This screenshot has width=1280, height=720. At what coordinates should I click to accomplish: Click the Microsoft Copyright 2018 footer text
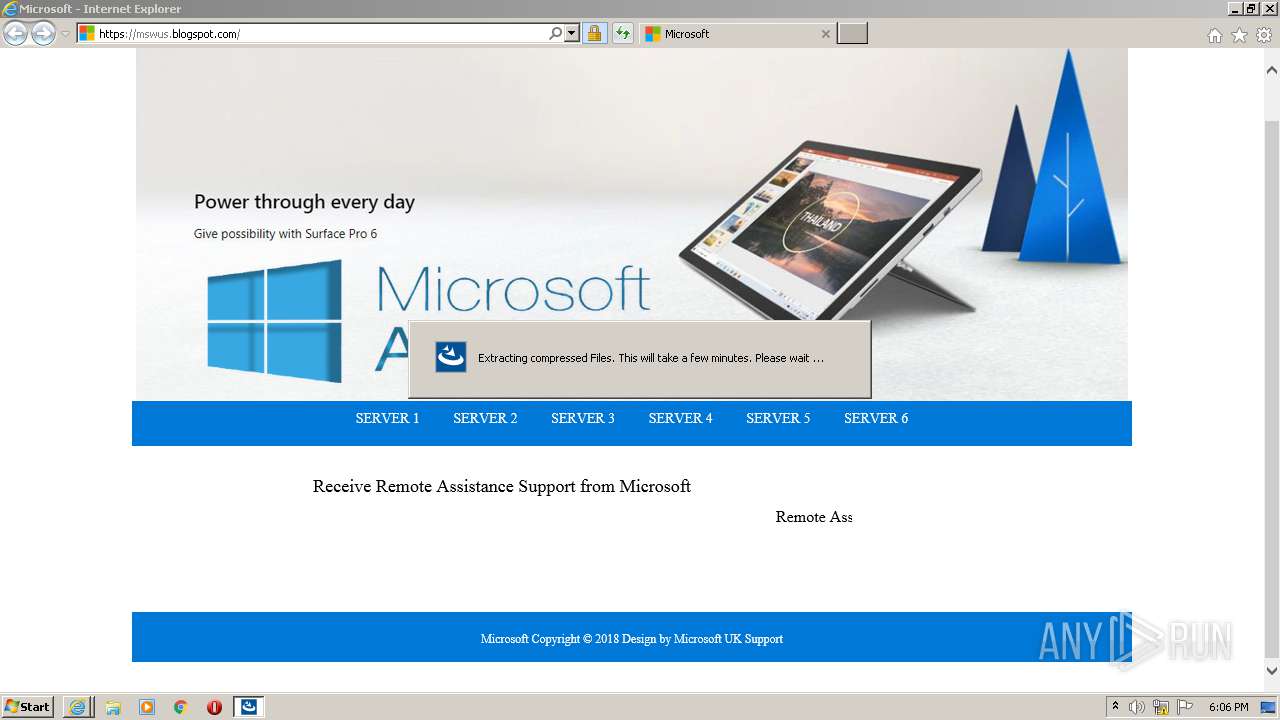(x=632, y=639)
